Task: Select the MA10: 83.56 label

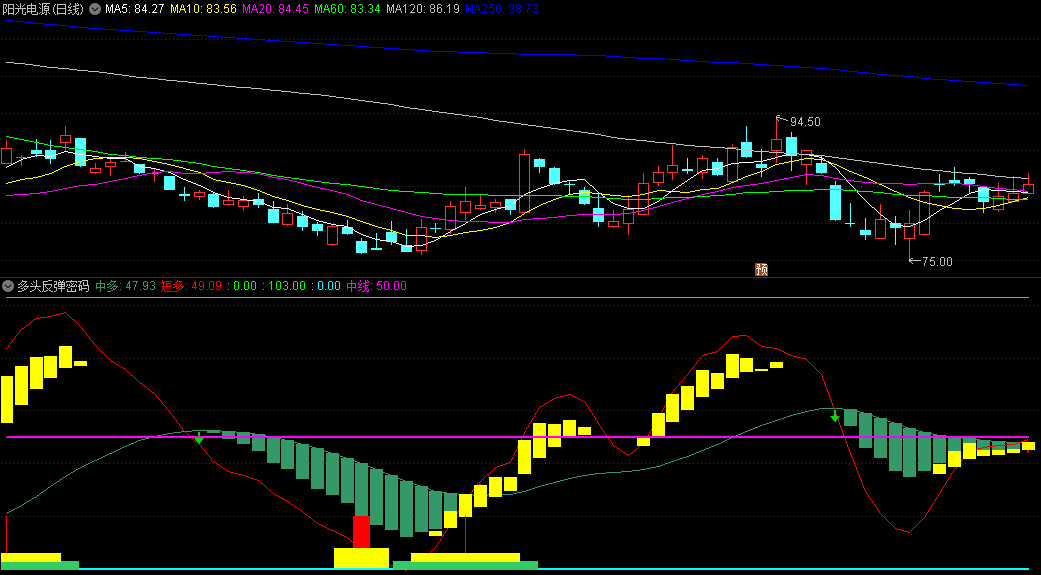Action: pyautogui.click(x=203, y=9)
